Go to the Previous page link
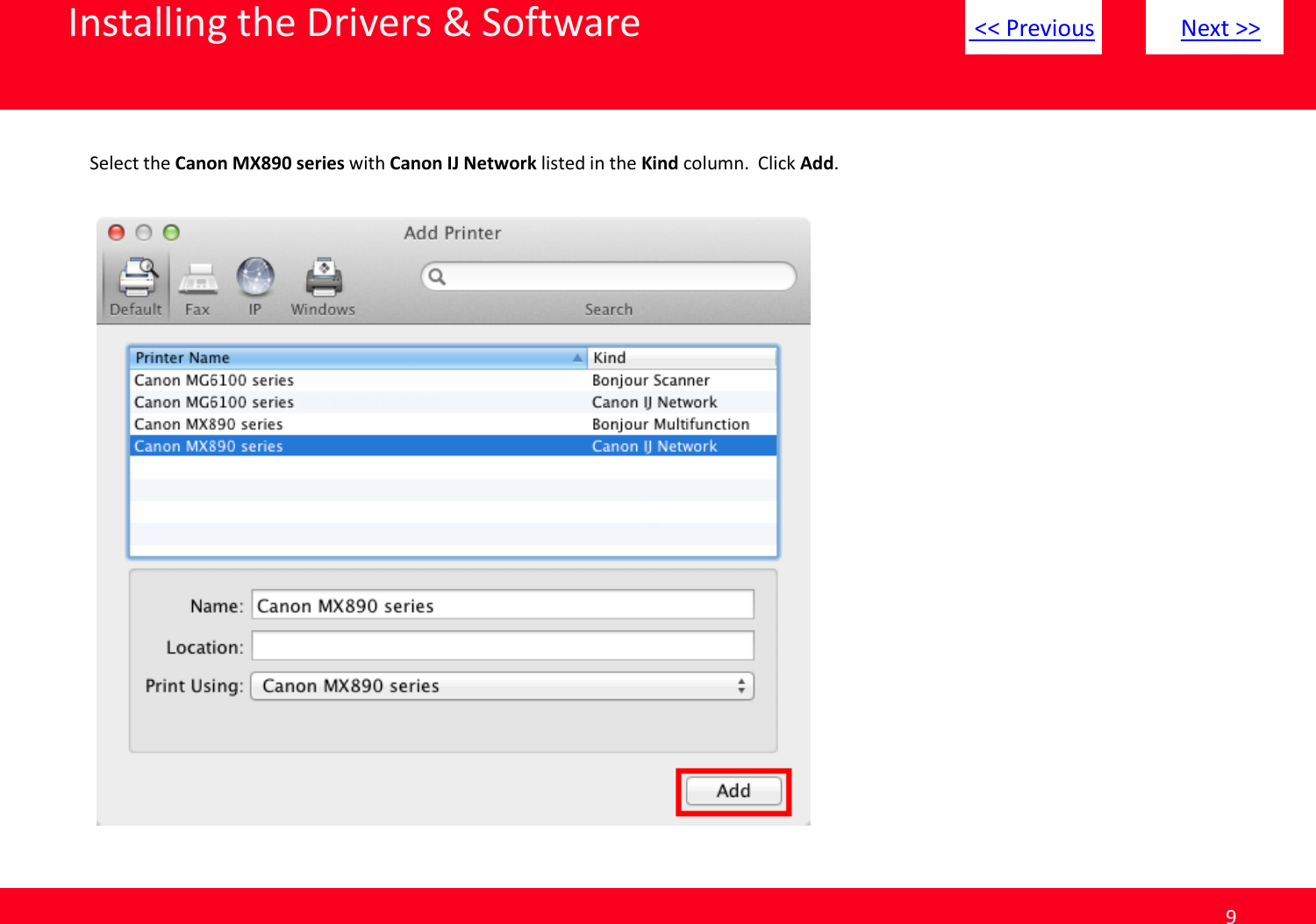 pos(1034,28)
